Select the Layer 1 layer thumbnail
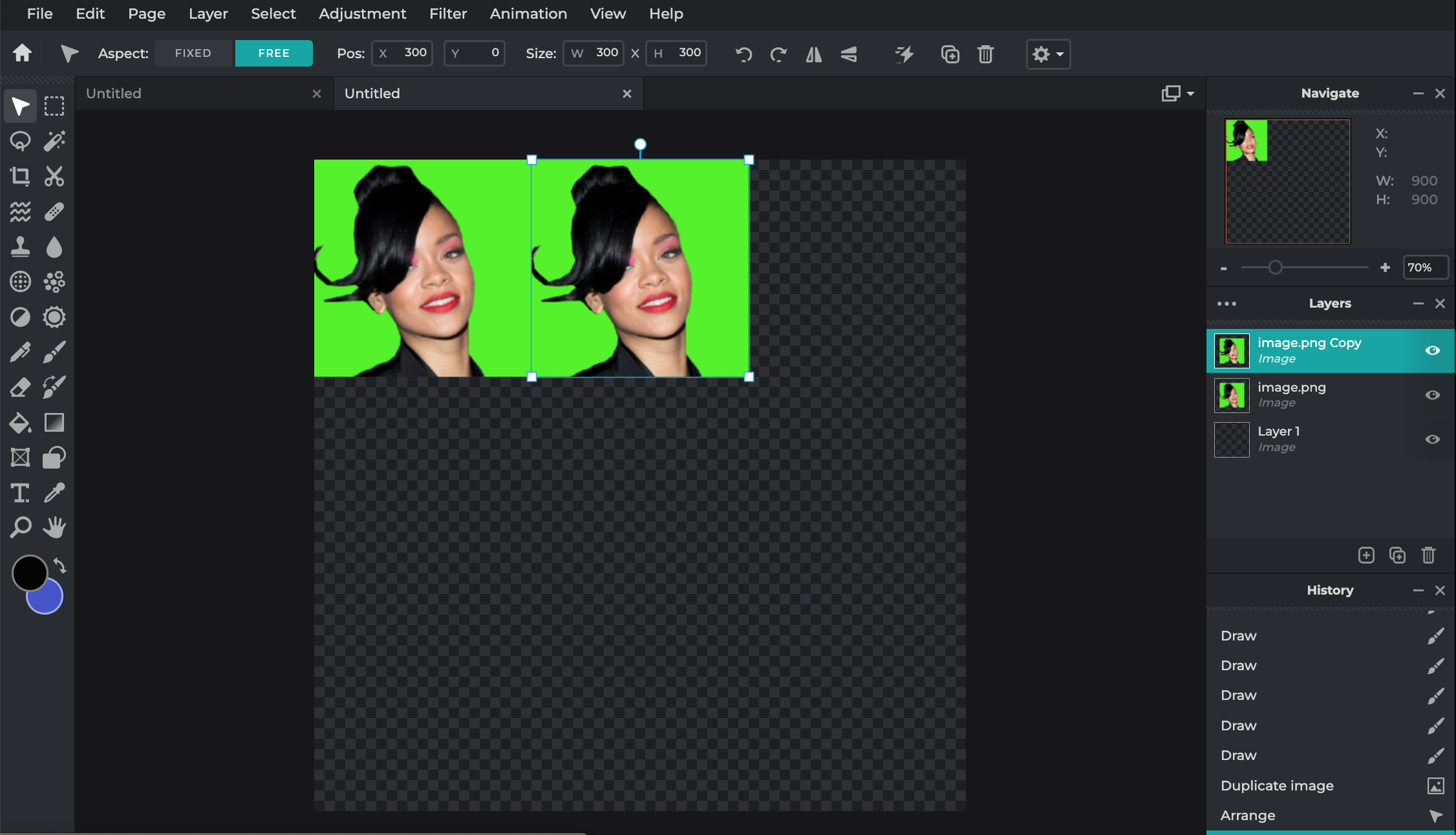Viewport: 1456px width, 835px height. point(1232,439)
